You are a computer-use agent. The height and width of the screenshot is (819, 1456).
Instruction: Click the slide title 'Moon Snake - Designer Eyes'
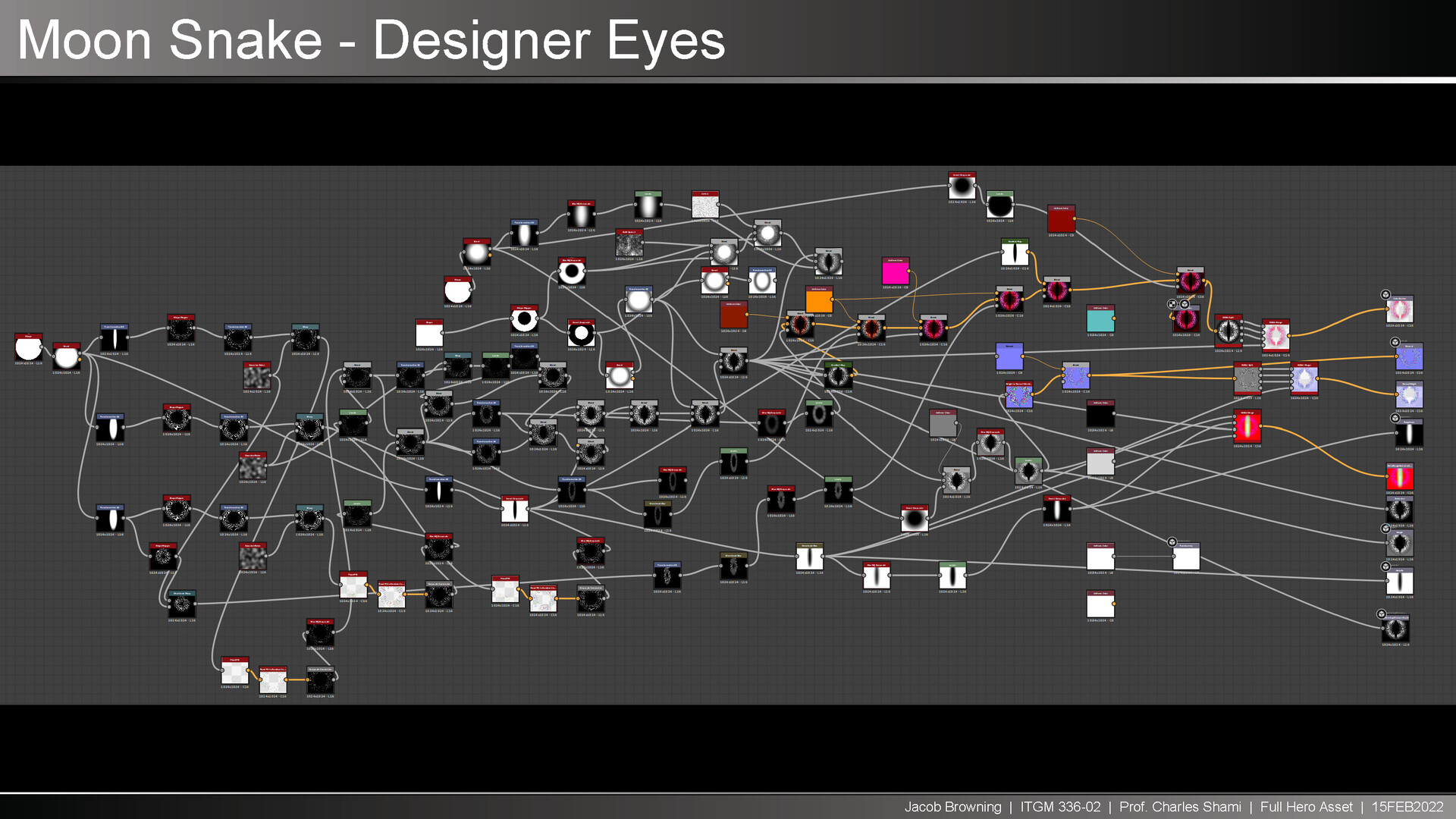pos(371,40)
